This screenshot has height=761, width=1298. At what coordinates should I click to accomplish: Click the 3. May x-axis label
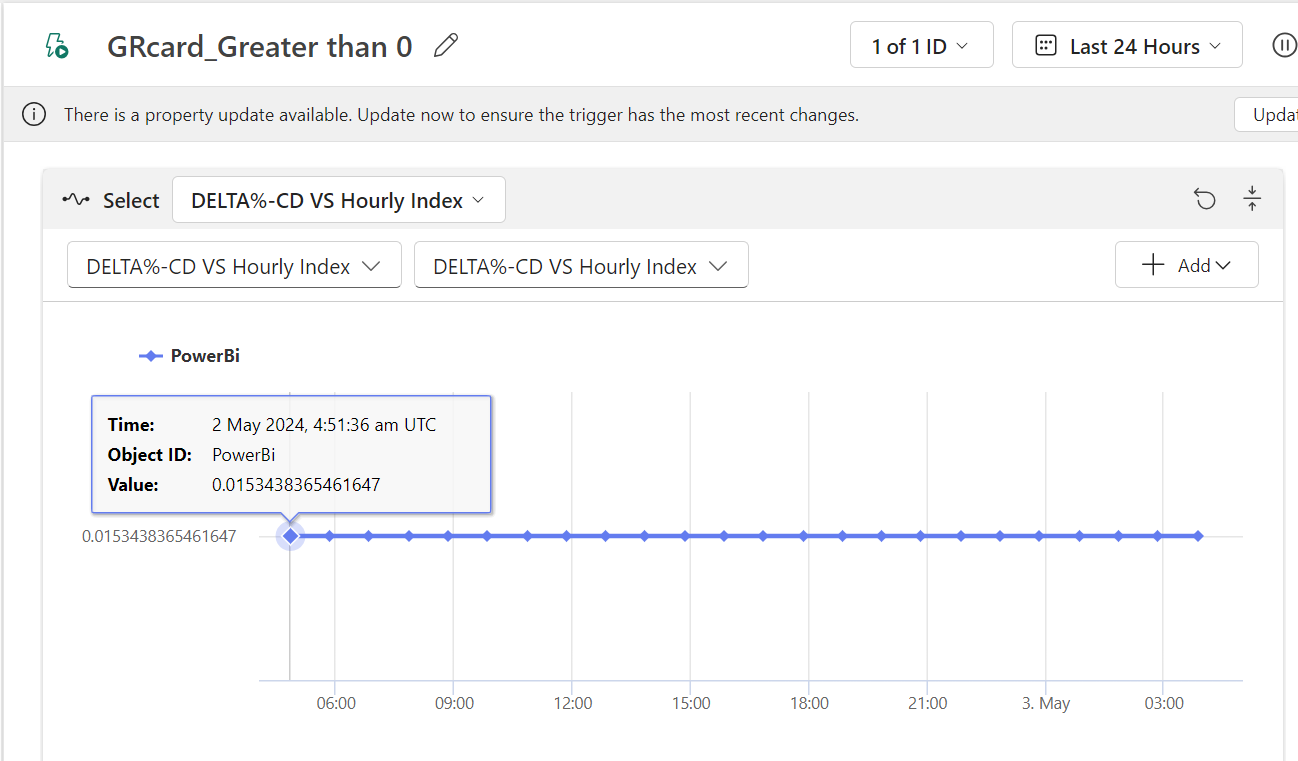click(1046, 703)
